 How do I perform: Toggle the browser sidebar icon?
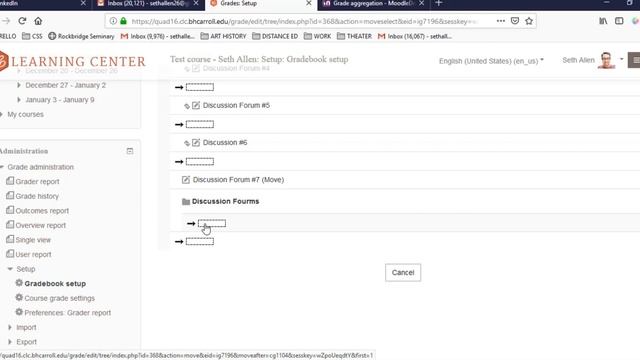(619, 21)
